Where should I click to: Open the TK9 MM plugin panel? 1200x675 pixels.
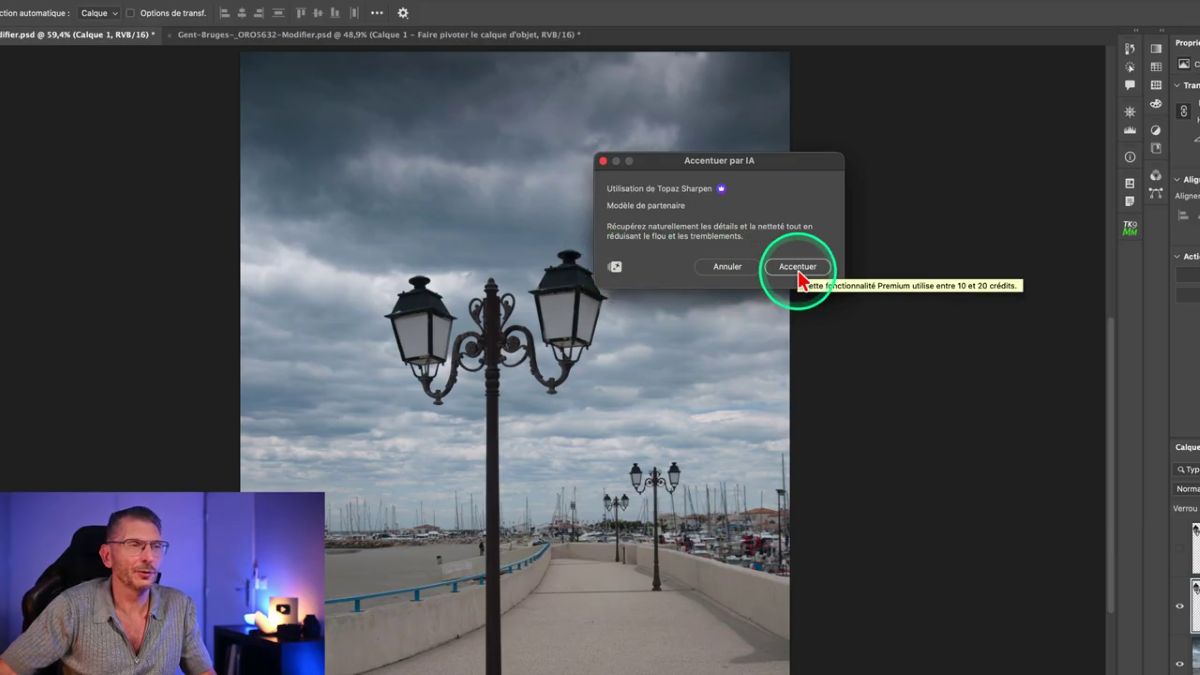tap(1130, 228)
